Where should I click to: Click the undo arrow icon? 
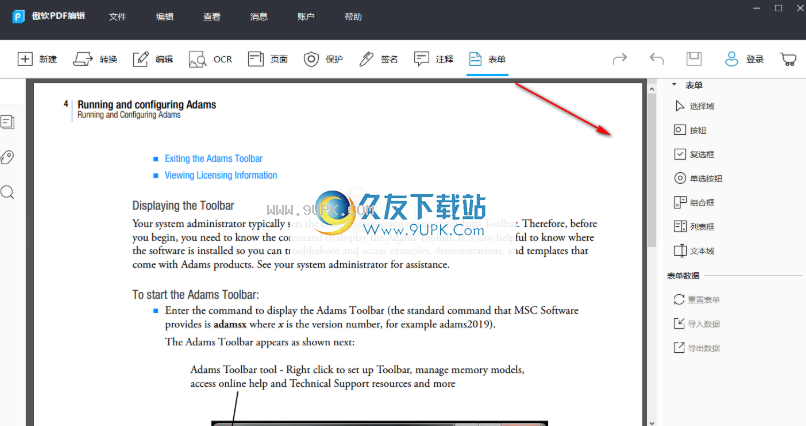coord(657,59)
